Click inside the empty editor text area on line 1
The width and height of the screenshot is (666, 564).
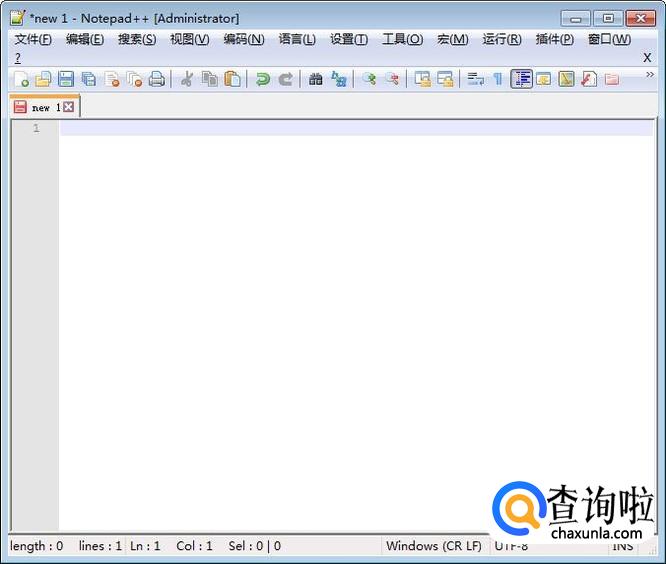point(350,128)
